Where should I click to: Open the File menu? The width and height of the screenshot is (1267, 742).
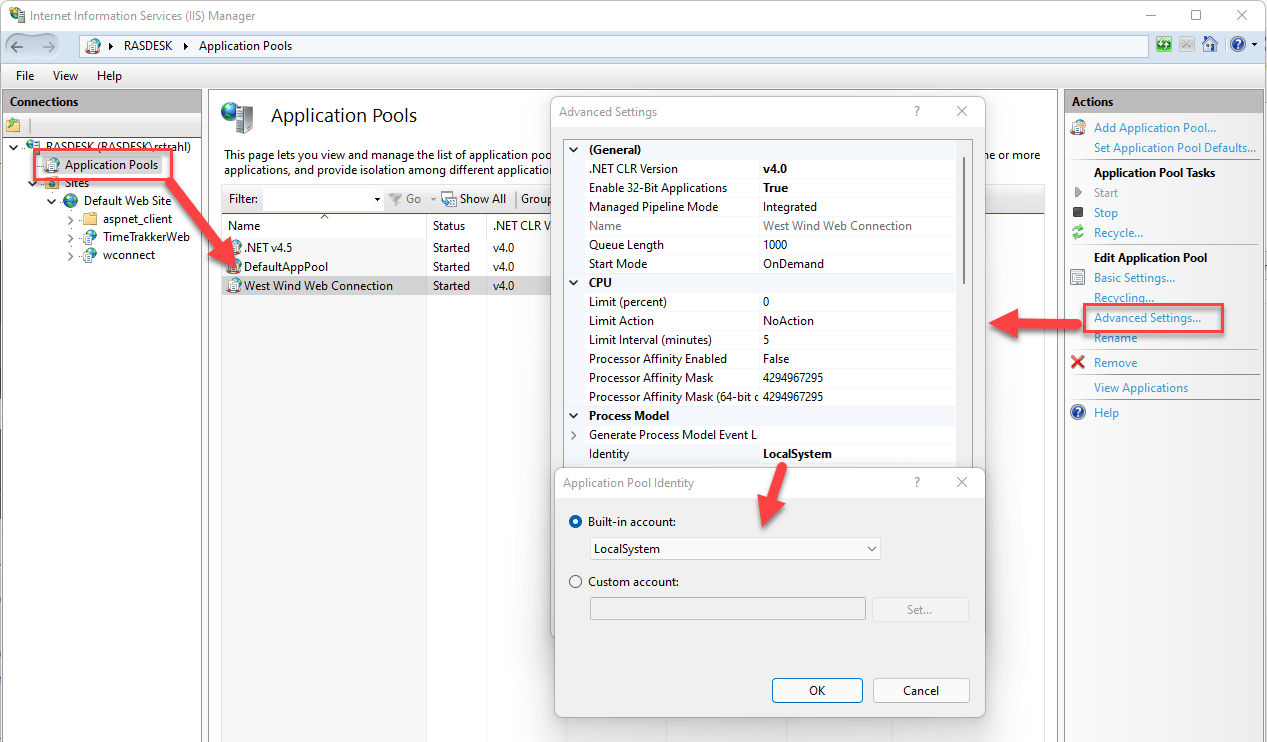point(25,76)
